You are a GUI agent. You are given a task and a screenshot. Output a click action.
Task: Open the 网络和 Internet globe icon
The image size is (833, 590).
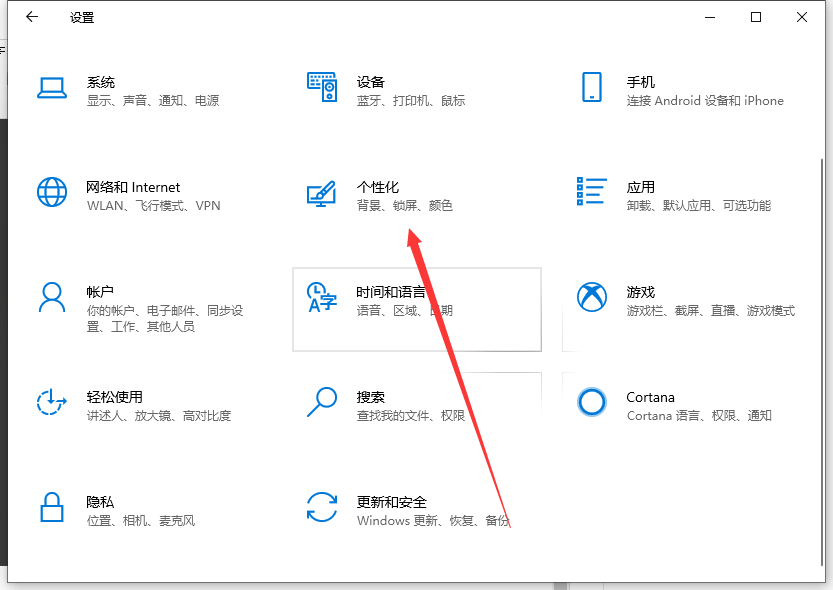coord(52,192)
